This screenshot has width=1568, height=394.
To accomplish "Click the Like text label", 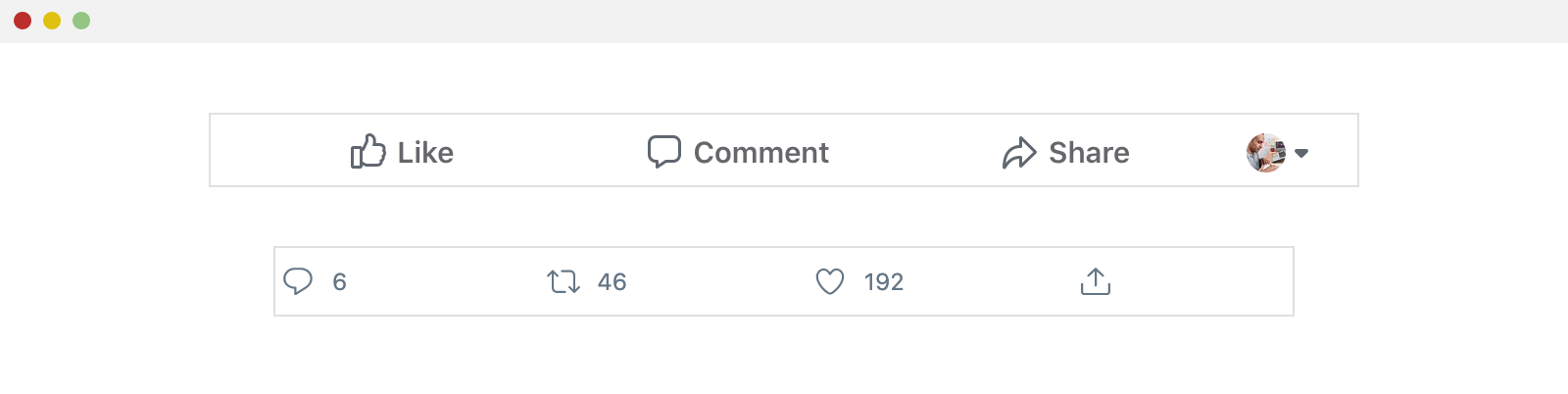I will coord(425,153).
